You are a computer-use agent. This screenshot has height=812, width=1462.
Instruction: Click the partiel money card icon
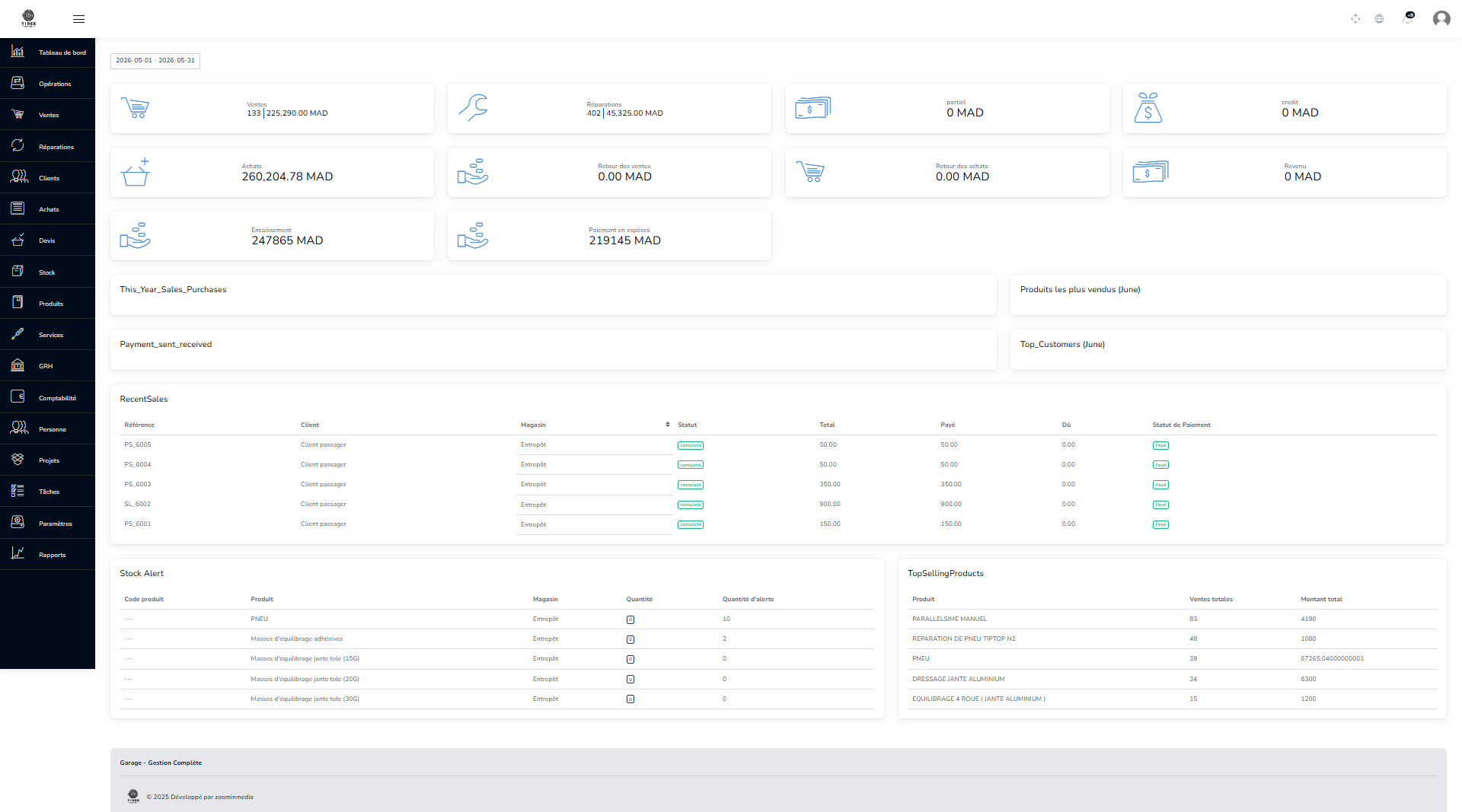tap(812, 108)
